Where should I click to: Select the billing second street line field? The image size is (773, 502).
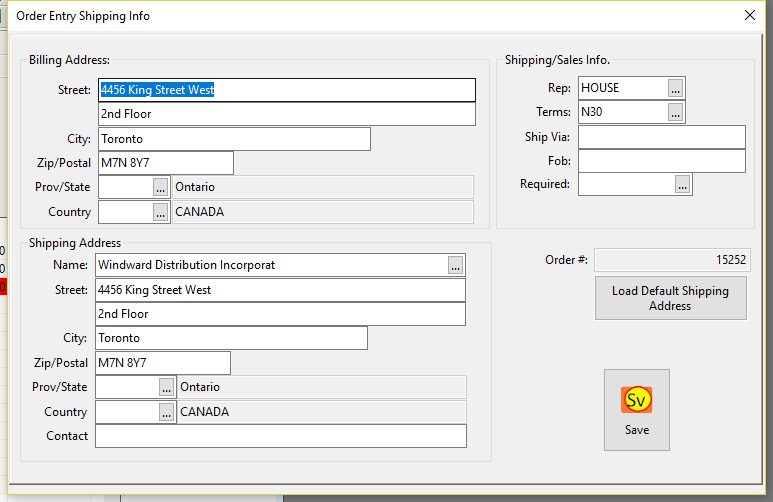coord(286,115)
